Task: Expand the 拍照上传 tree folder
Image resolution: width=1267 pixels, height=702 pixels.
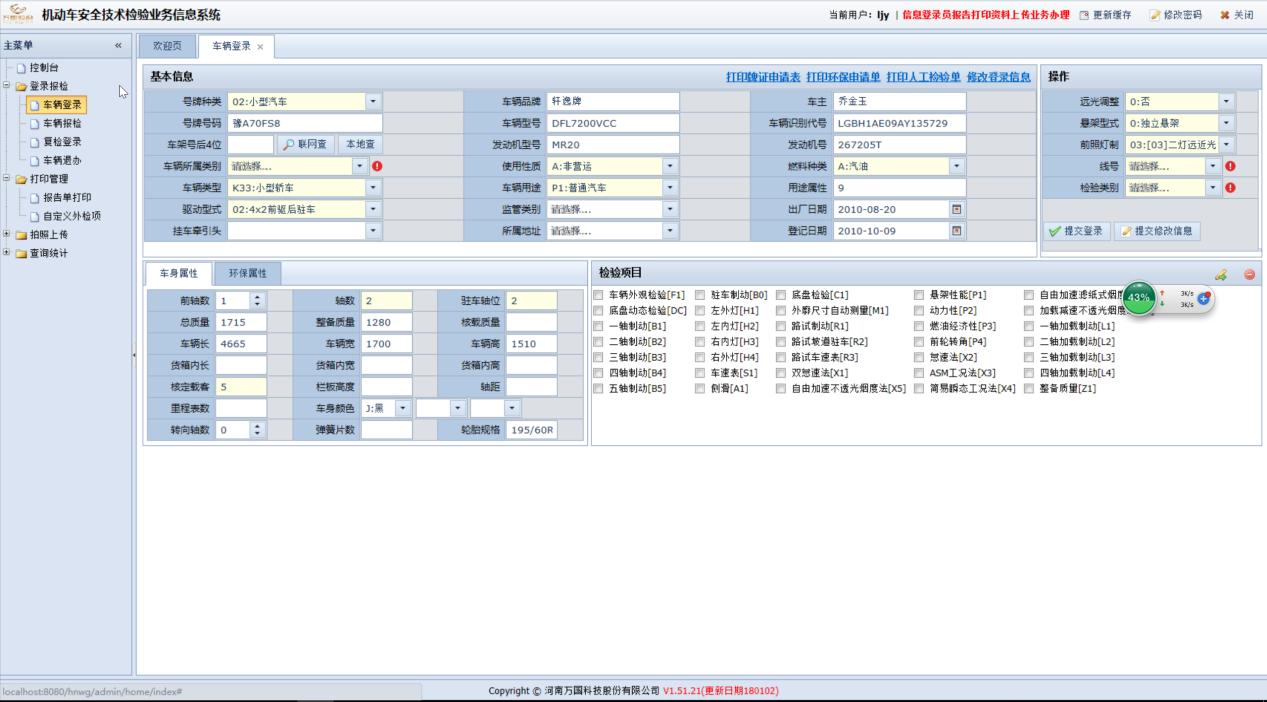Action: point(7,234)
